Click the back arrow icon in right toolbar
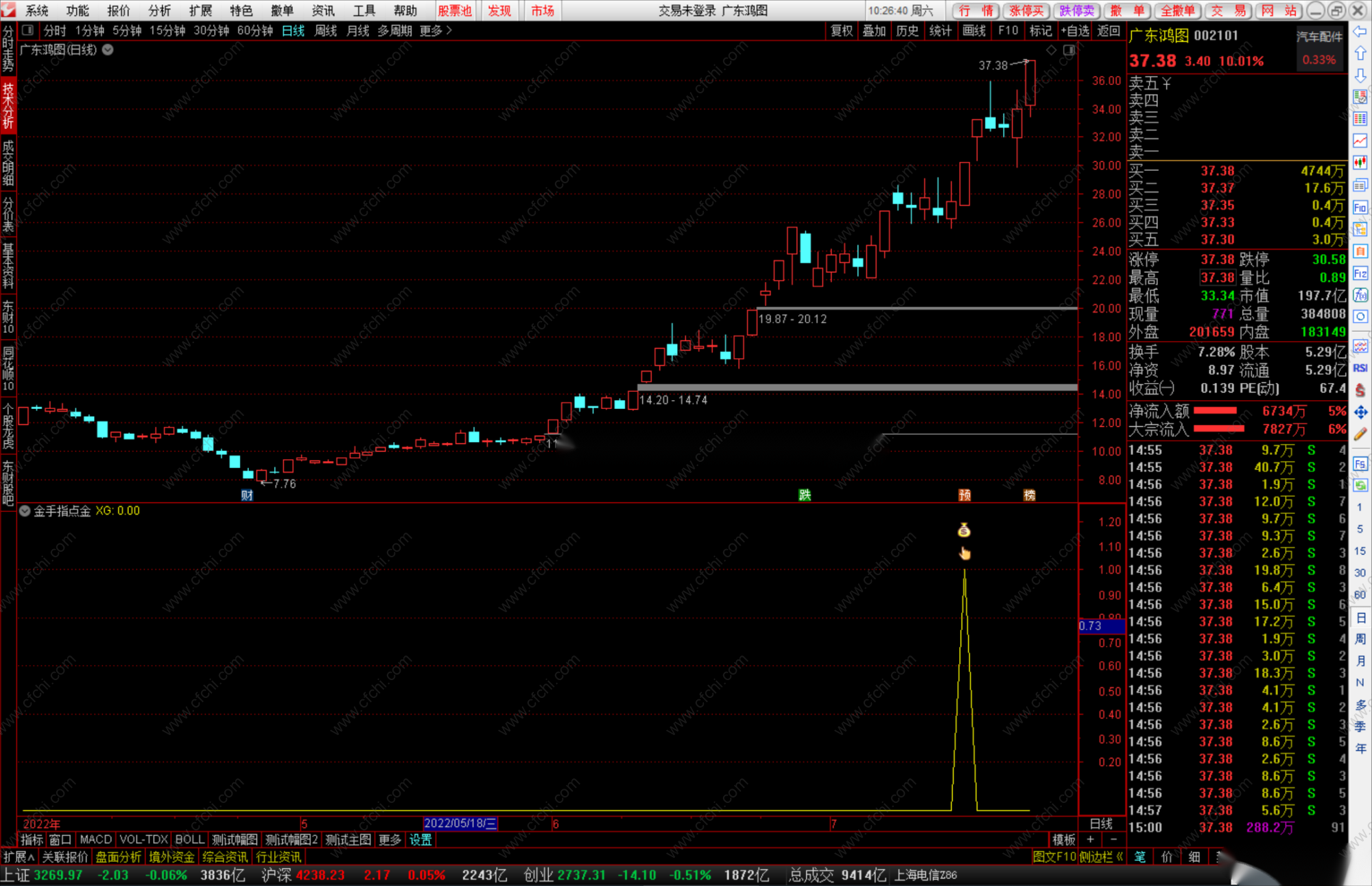 (x=1360, y=32)
